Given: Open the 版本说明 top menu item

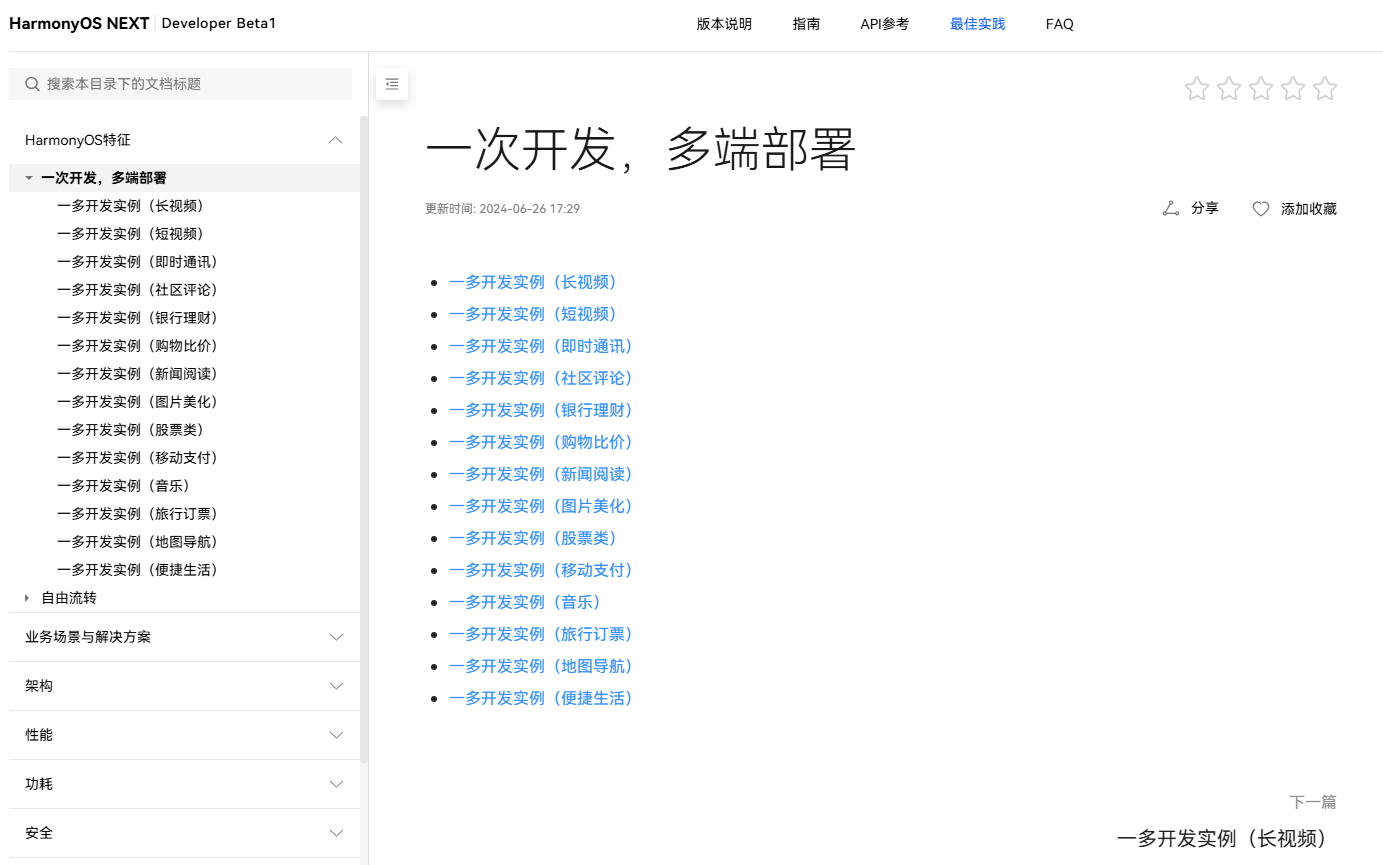Looking at the screenshot, I should click(724, 24).
